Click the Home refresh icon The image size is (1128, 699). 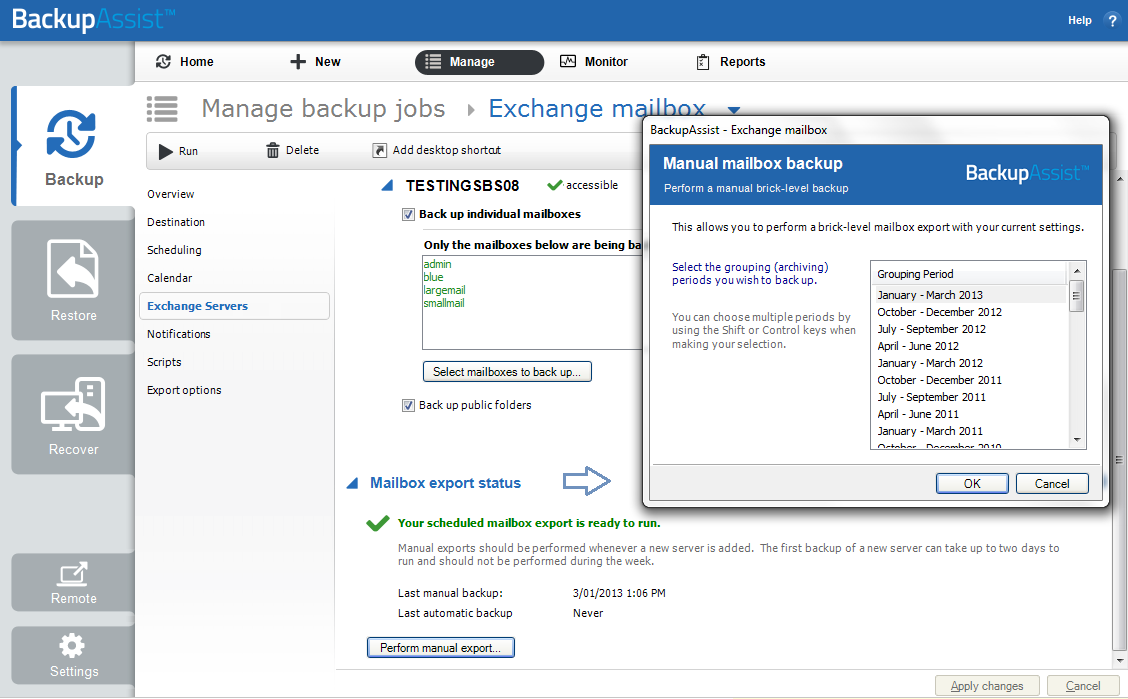pyautogui.click(x=163, y=62)
